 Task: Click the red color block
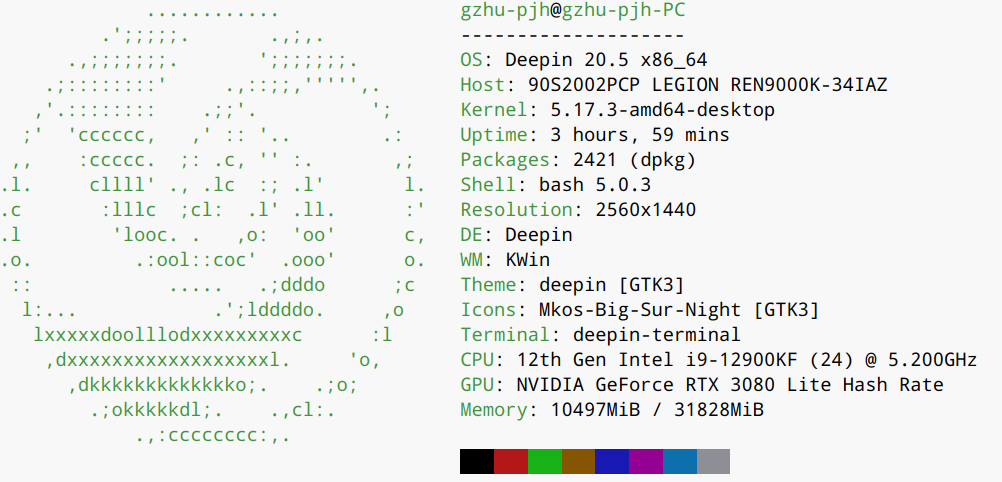[x=511, y=462]
